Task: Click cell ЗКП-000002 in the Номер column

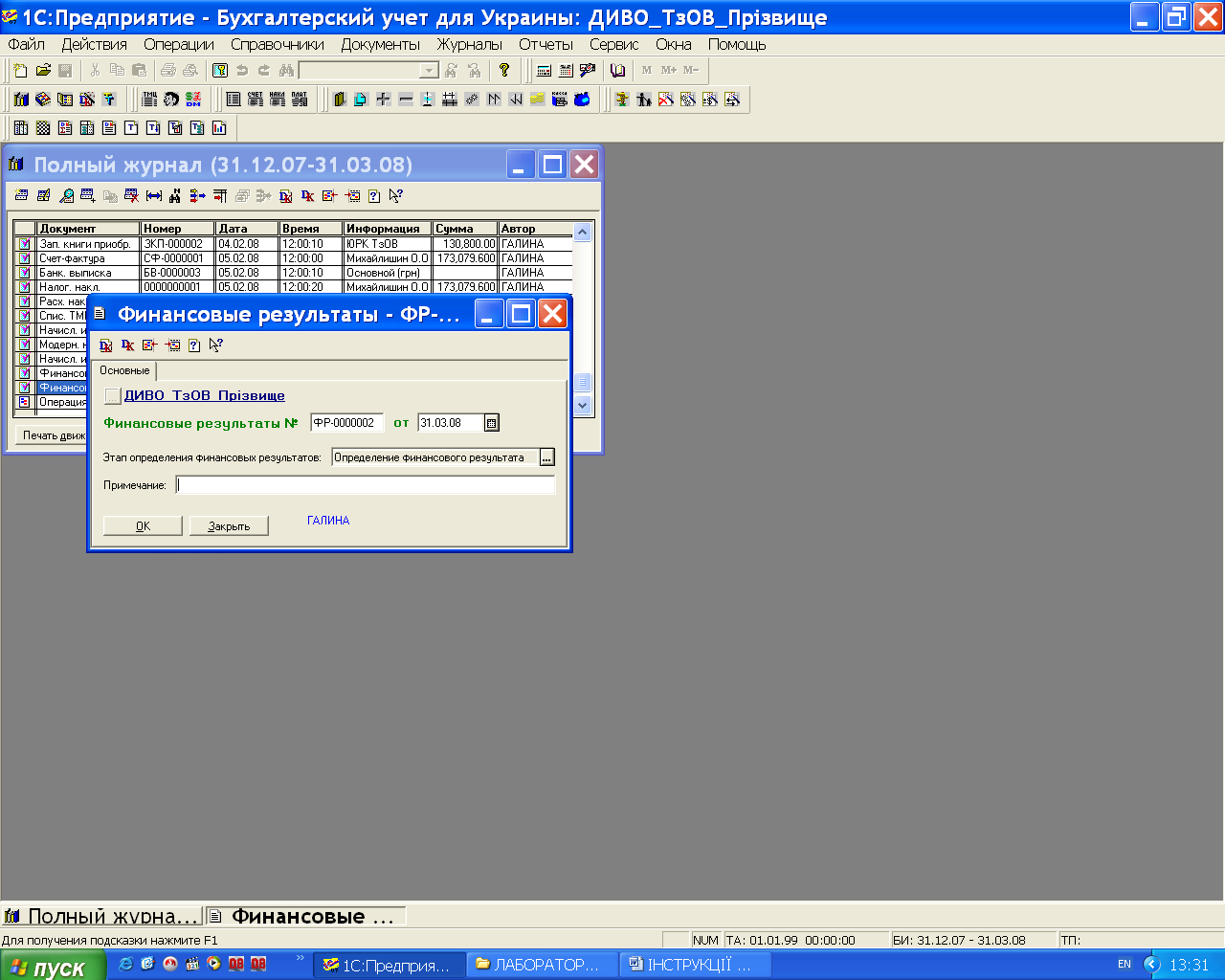Action: 178,244
